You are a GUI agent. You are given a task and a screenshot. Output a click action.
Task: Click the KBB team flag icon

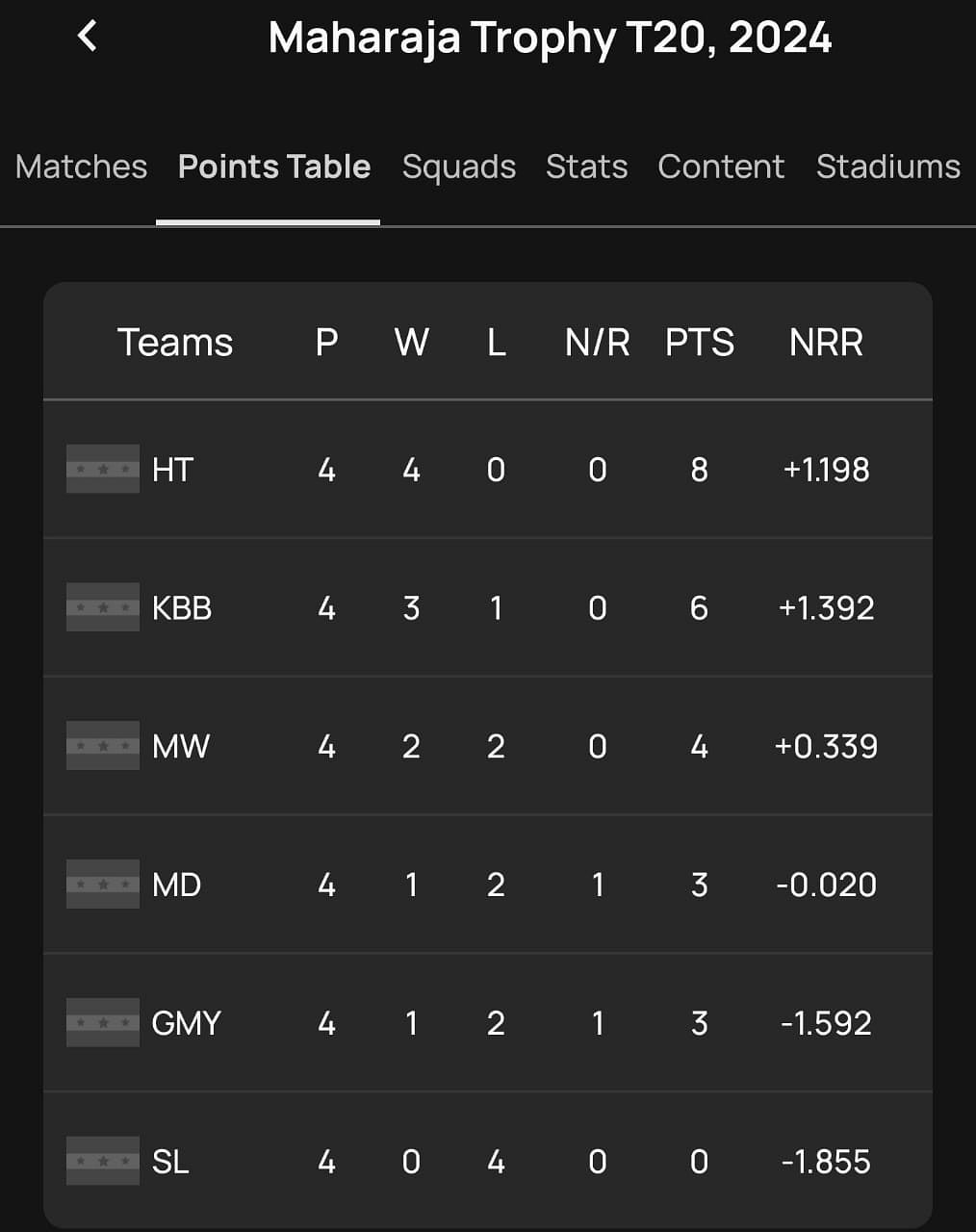(103, 608)
